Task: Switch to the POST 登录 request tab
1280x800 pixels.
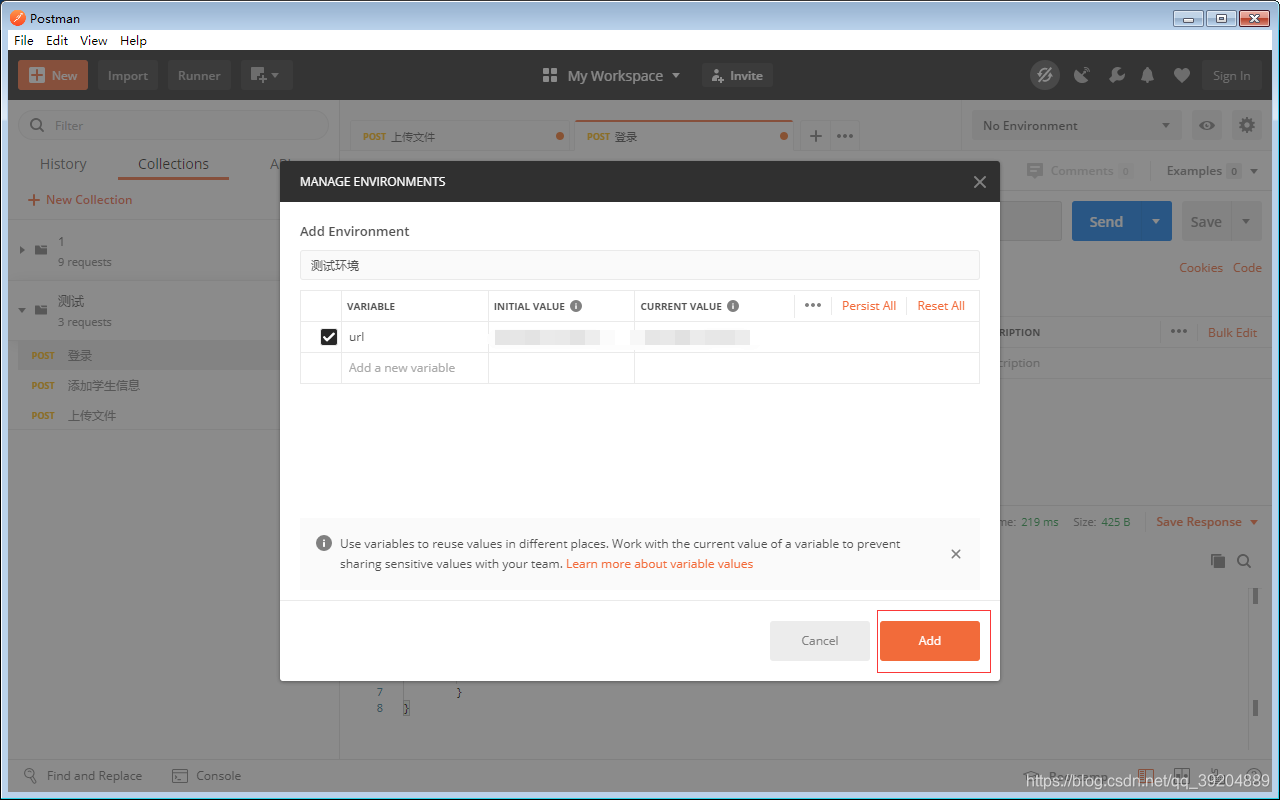Action: (683, 136)
